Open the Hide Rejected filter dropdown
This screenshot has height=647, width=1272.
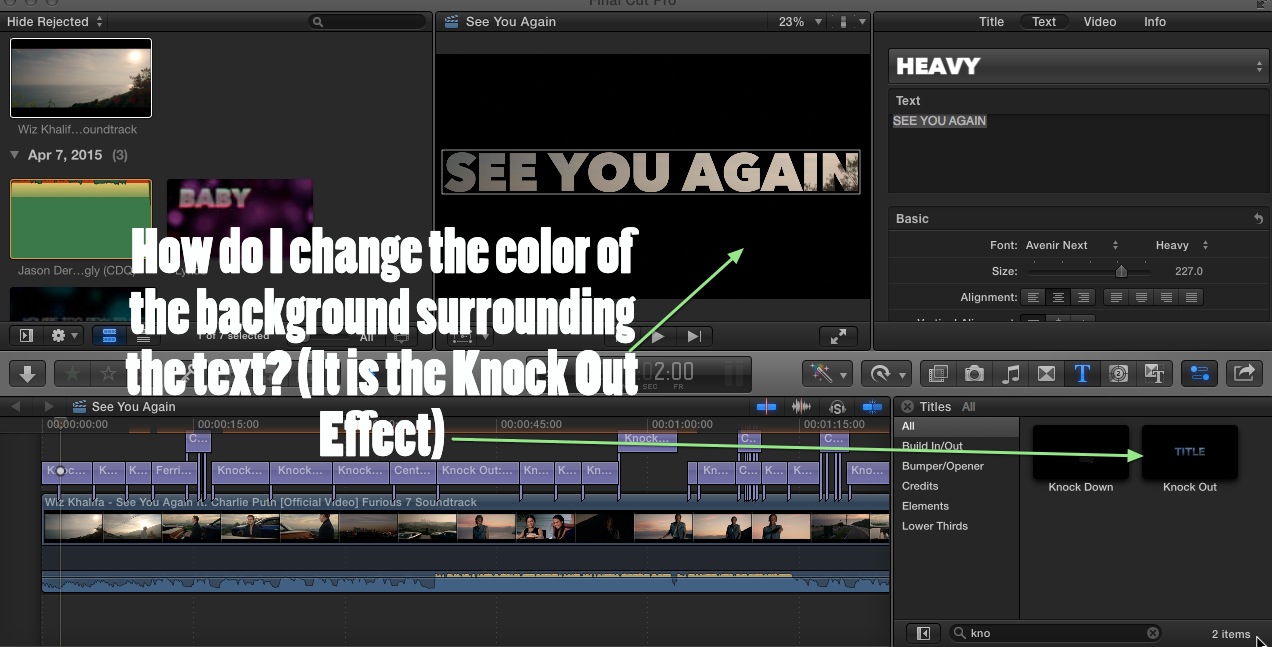coord(55,21)
